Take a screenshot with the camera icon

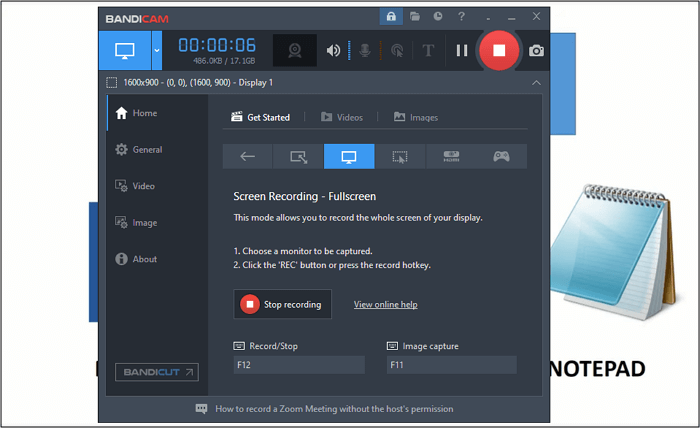[536, 50]
